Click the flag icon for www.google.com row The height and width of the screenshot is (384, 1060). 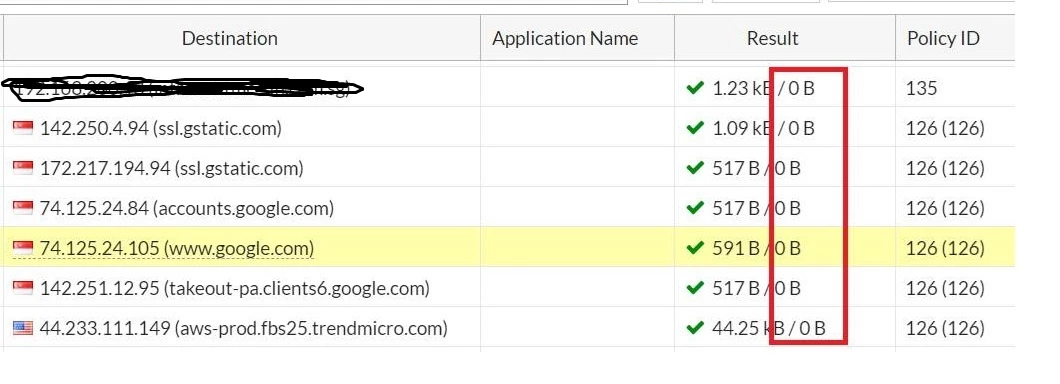pos(22,248)
